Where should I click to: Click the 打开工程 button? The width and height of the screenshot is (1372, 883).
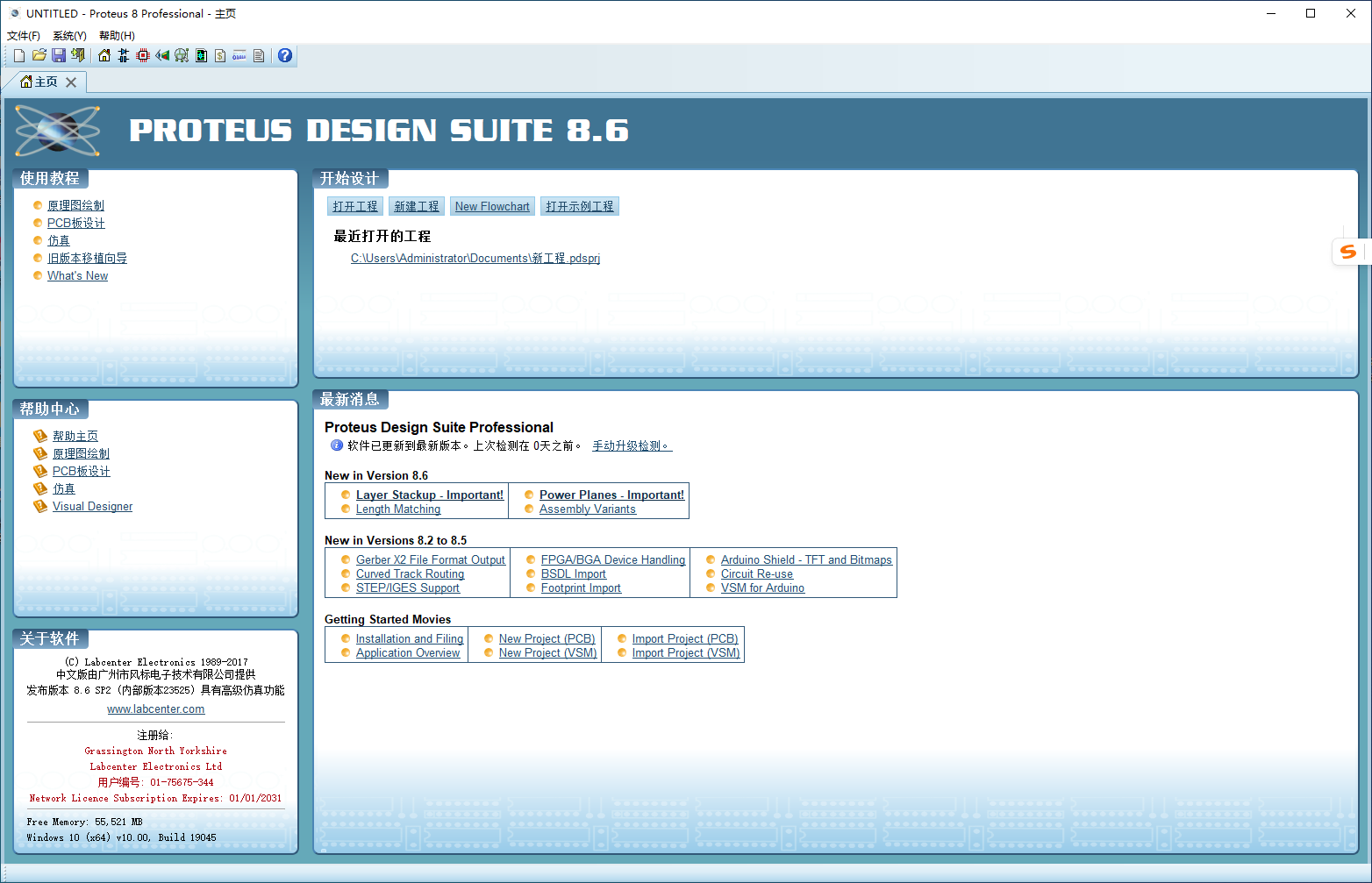(x=355, y=206)
